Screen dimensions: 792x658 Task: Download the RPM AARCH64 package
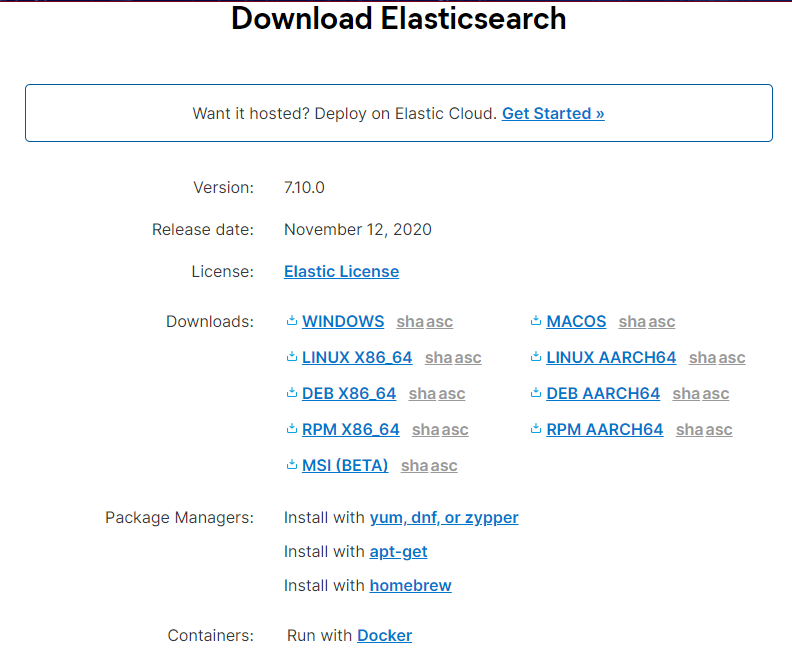pyautogui.click(x=605, y=430)
